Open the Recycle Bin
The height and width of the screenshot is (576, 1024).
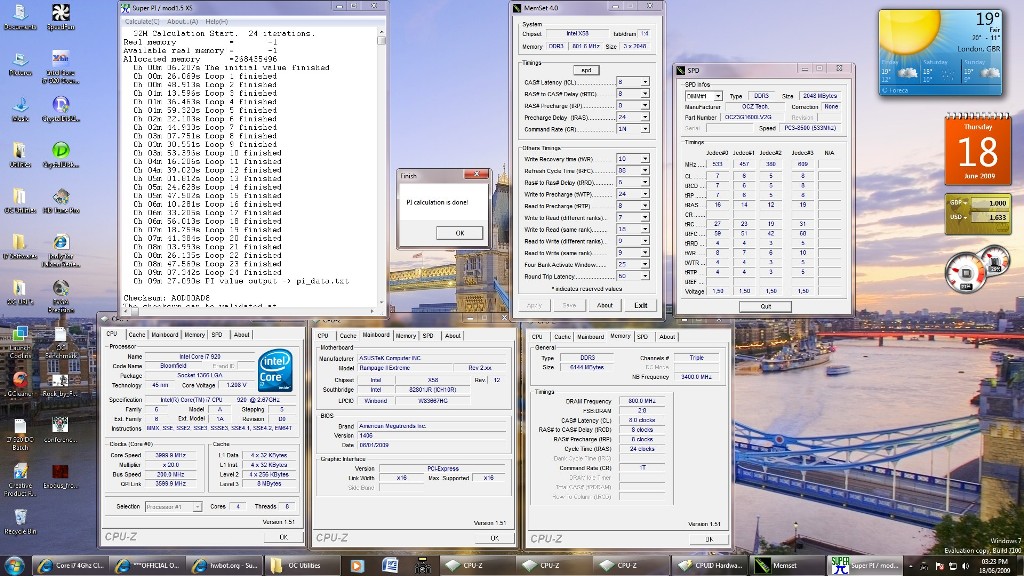tap(20, 520)
